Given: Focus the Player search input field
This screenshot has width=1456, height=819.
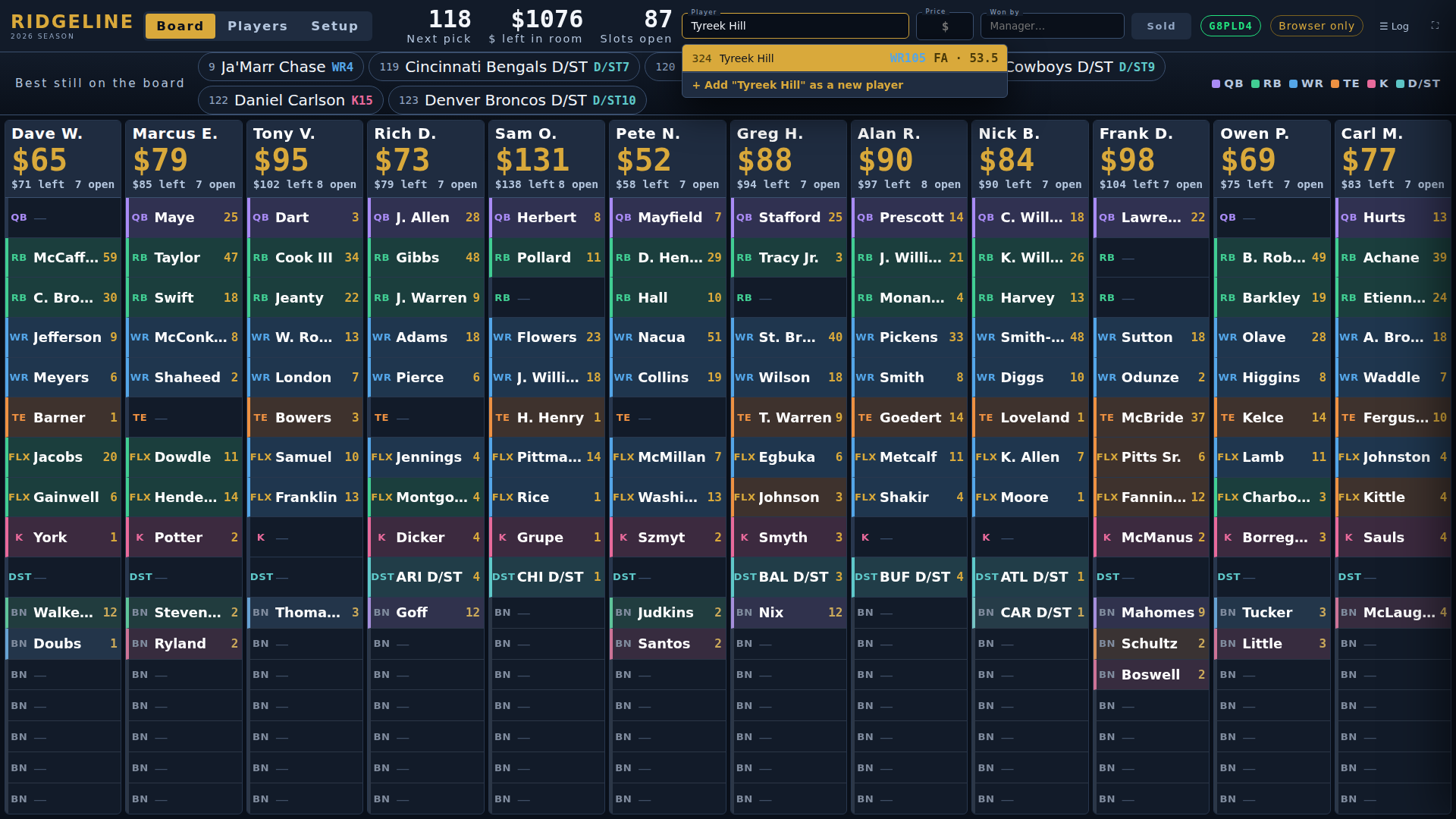Looking at the screenshot, I should pyautogui.click(x=795, y=26).
